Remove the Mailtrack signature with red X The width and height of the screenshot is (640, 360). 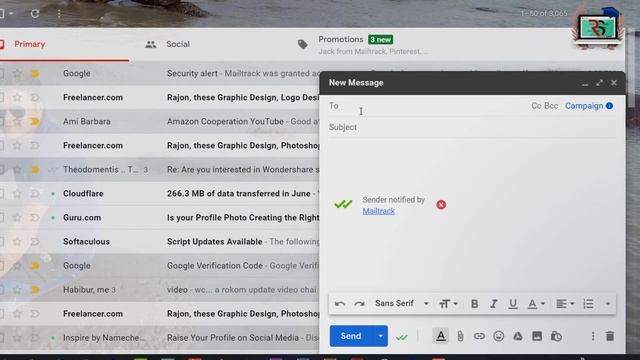pyautogui.click(x=441, y=205)
